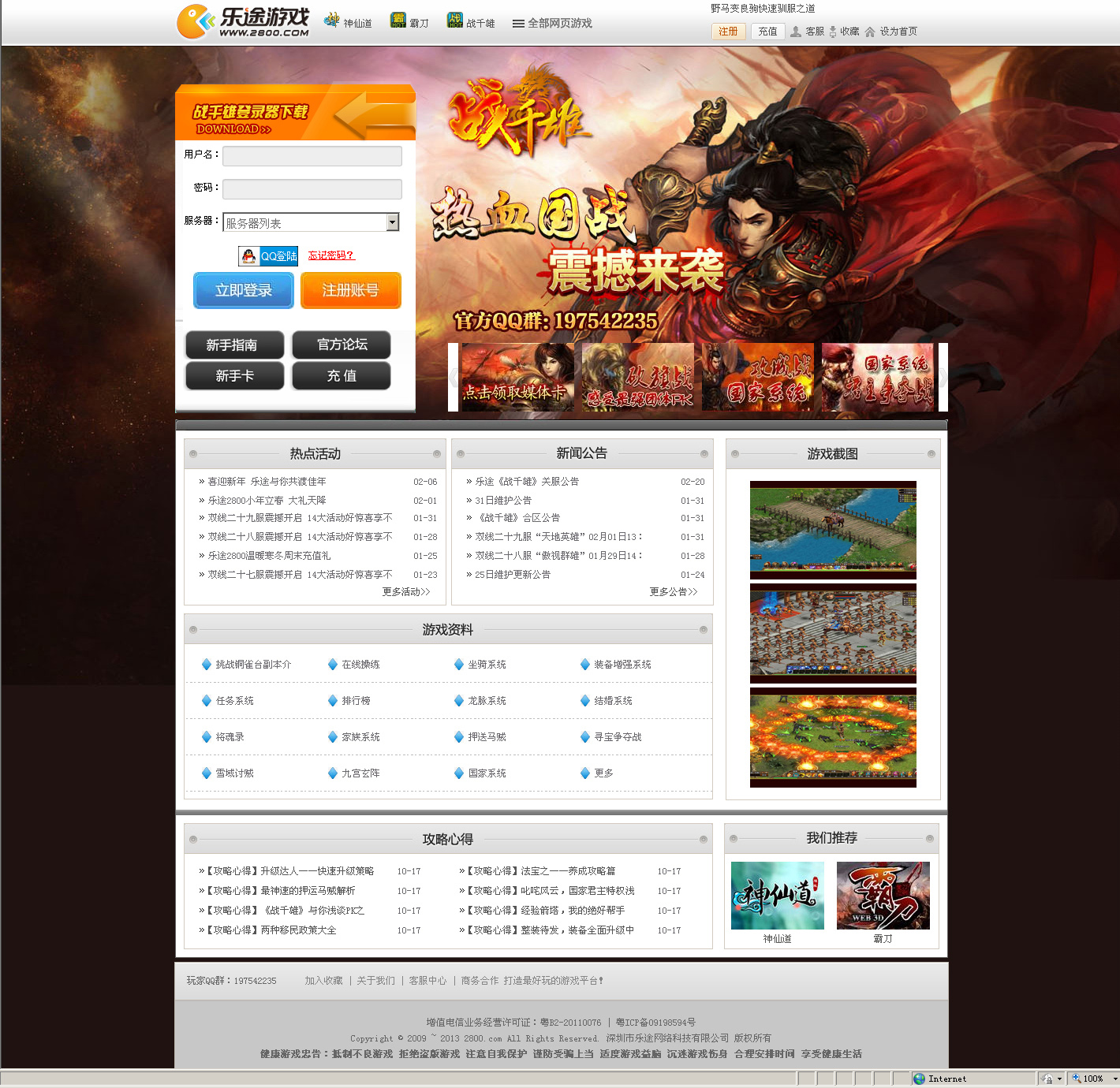Click the 乐途游戏 logo
Screen dimensions: 1120x1088
click(243, 22)
